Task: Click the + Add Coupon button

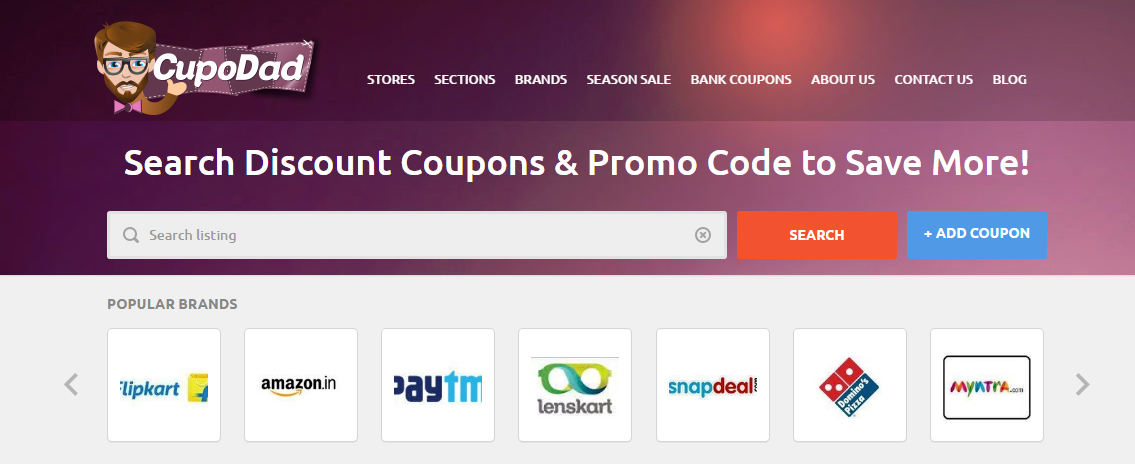Action: [976, 235]
